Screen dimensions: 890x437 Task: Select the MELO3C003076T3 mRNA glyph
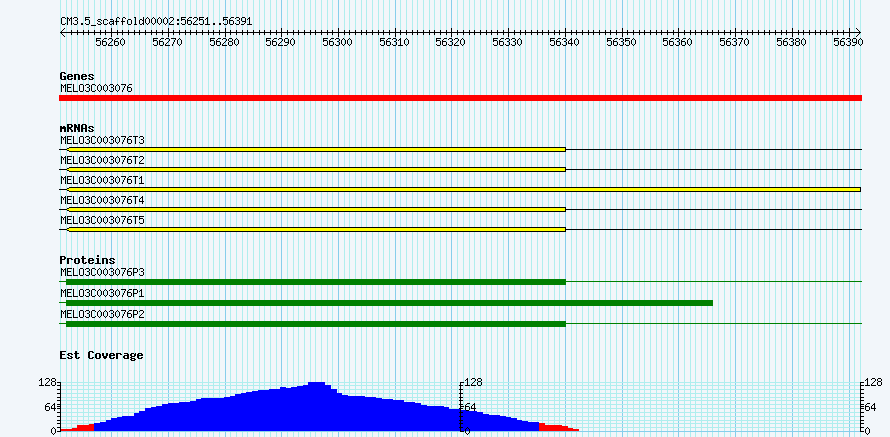[x=316, y=149]
